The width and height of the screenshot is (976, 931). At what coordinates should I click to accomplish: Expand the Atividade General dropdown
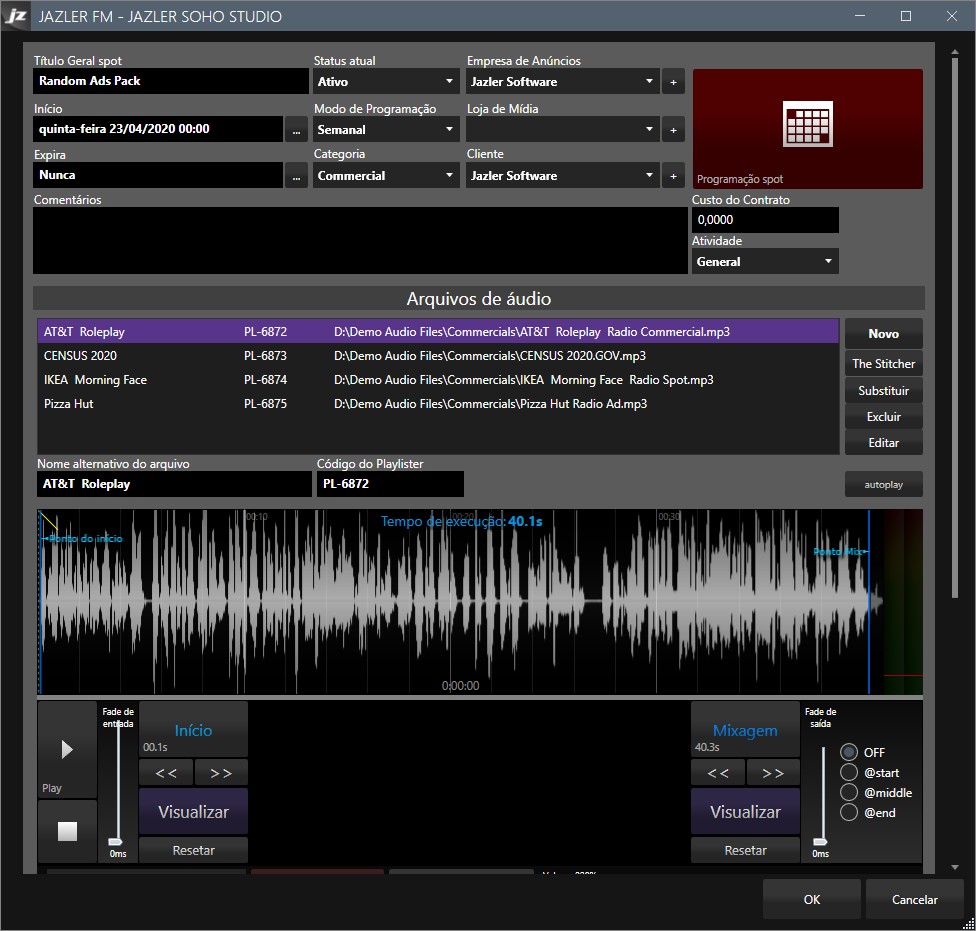[765, 262]
